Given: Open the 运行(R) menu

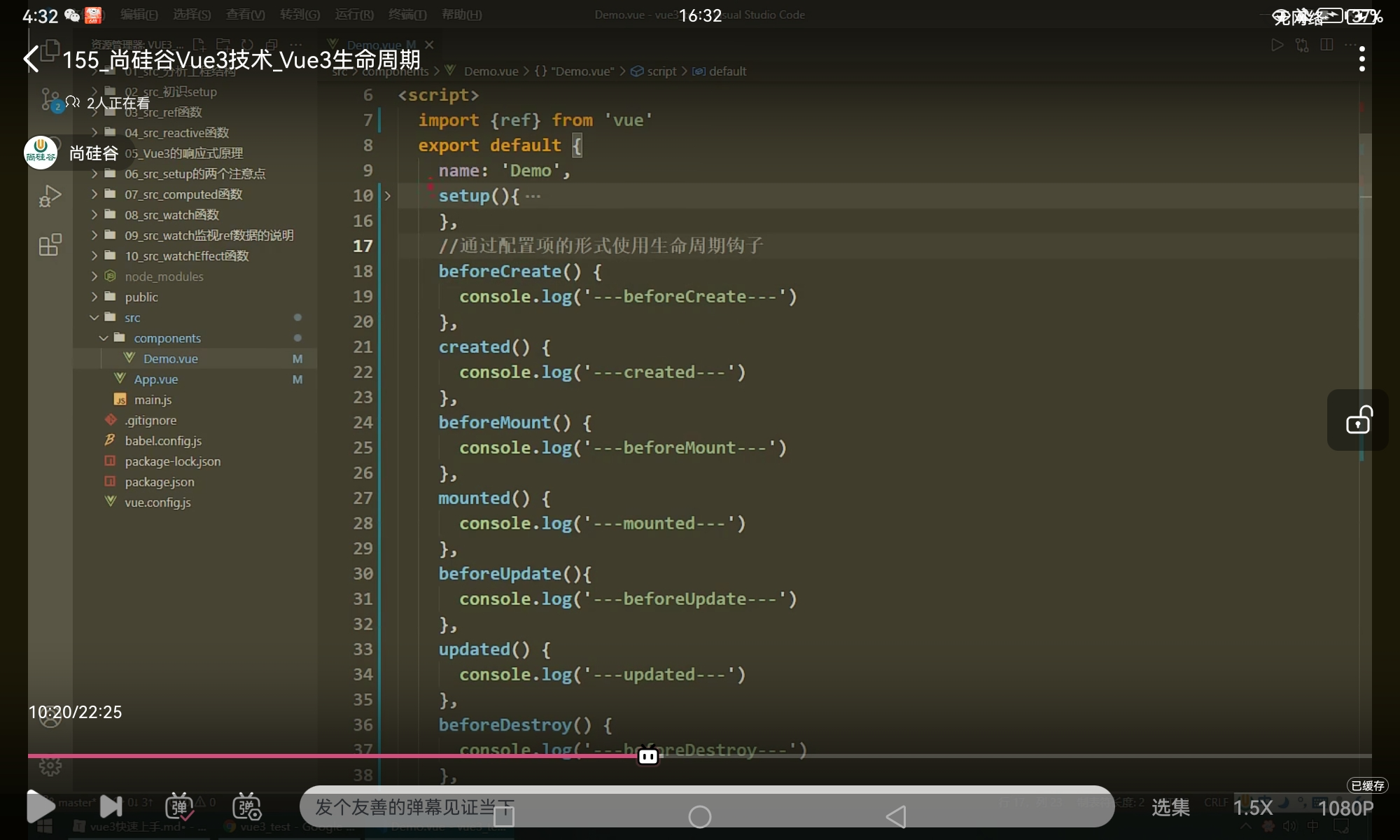Looking at the screenshot, I should pyautogui.click(x=354, y=14).
